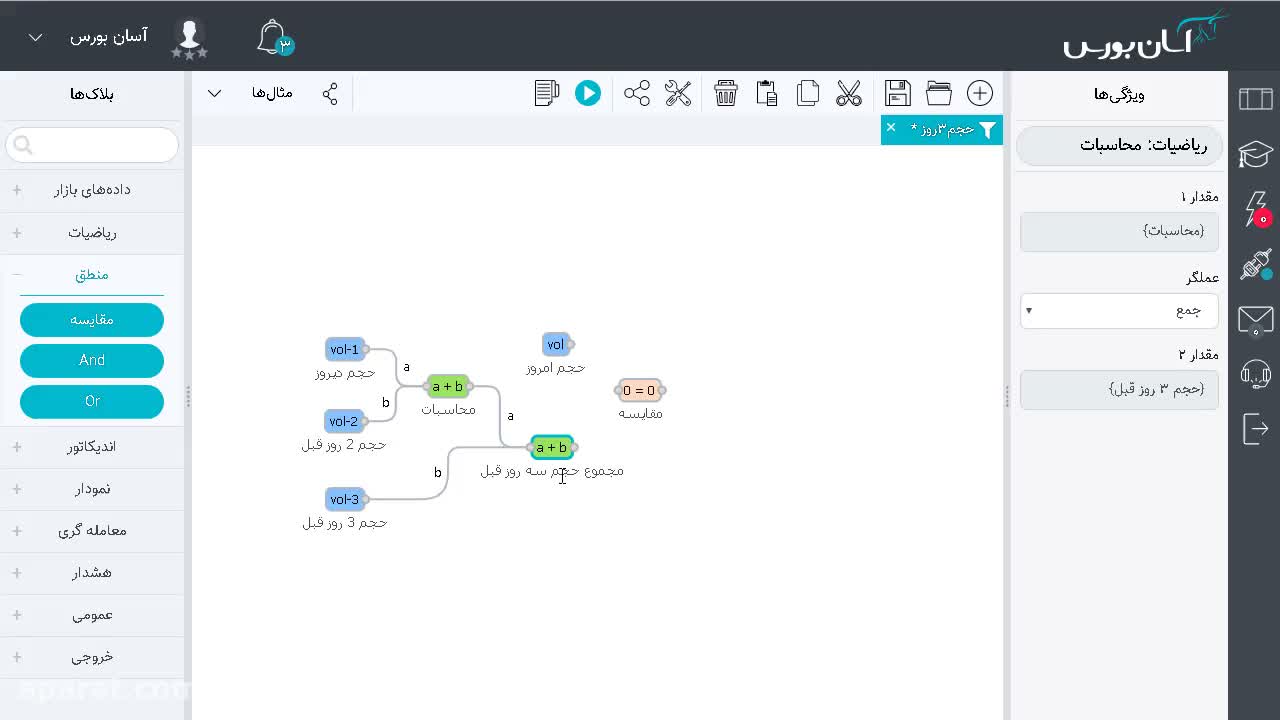The image size is (1280, 720).
Task: Close the حجم۳روز tab
Action: click(x=891, y=128)
